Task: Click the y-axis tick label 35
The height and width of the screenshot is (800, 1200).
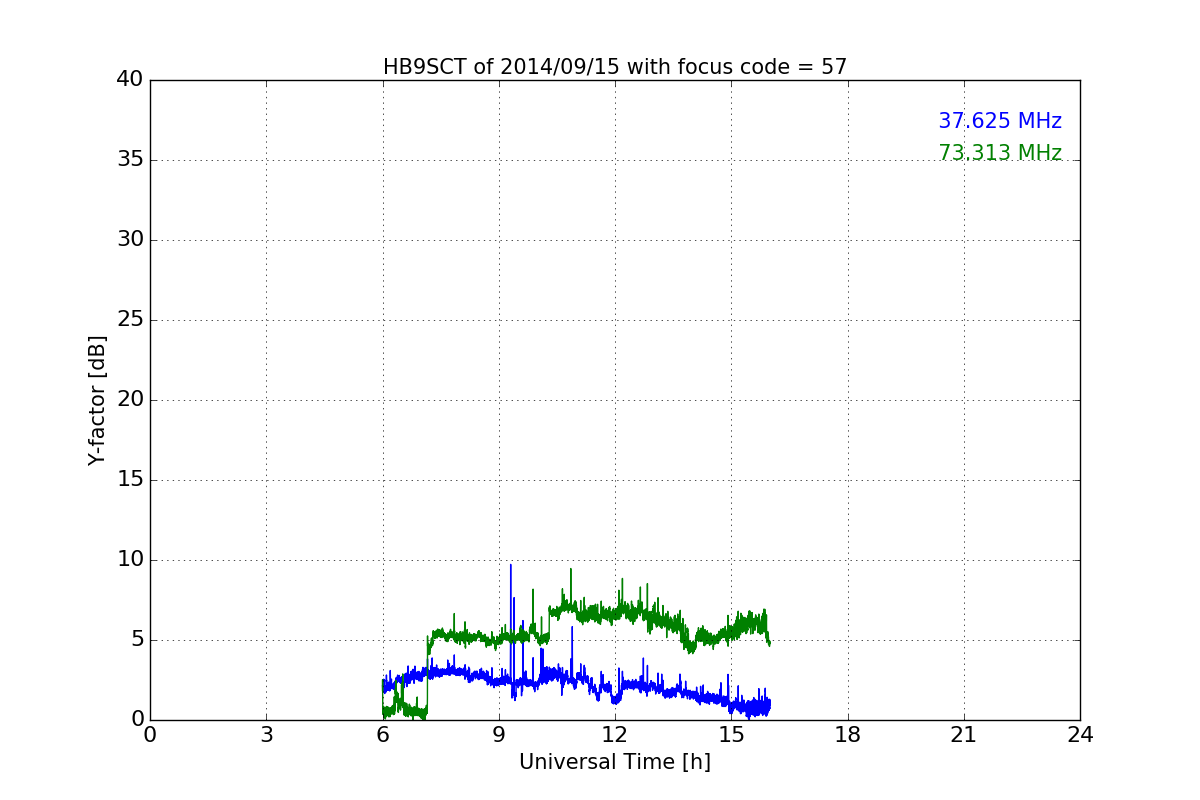Action: 130,160
